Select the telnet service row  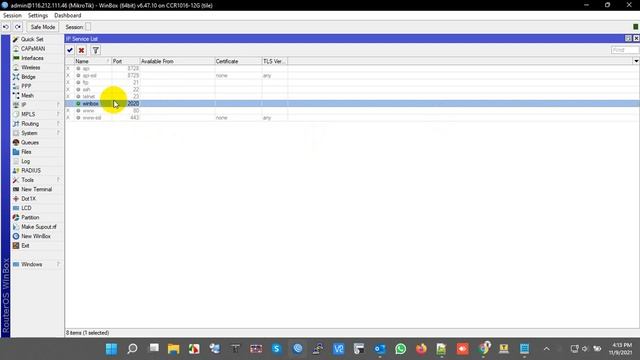pos(352,97)
